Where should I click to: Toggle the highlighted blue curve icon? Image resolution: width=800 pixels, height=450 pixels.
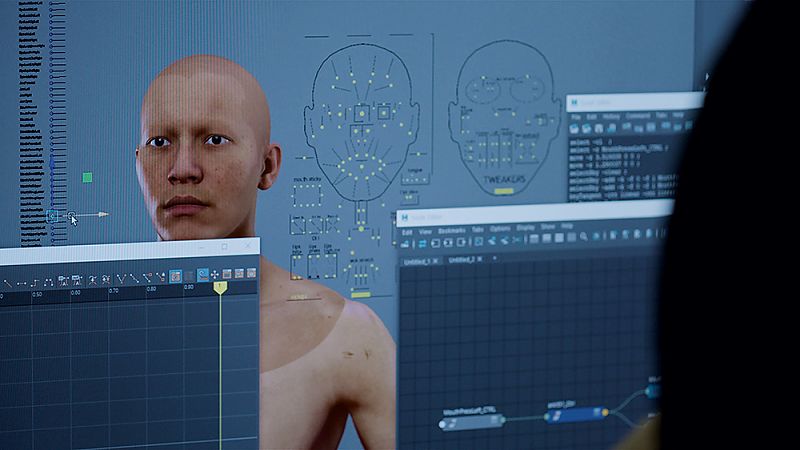coord(203,276)
